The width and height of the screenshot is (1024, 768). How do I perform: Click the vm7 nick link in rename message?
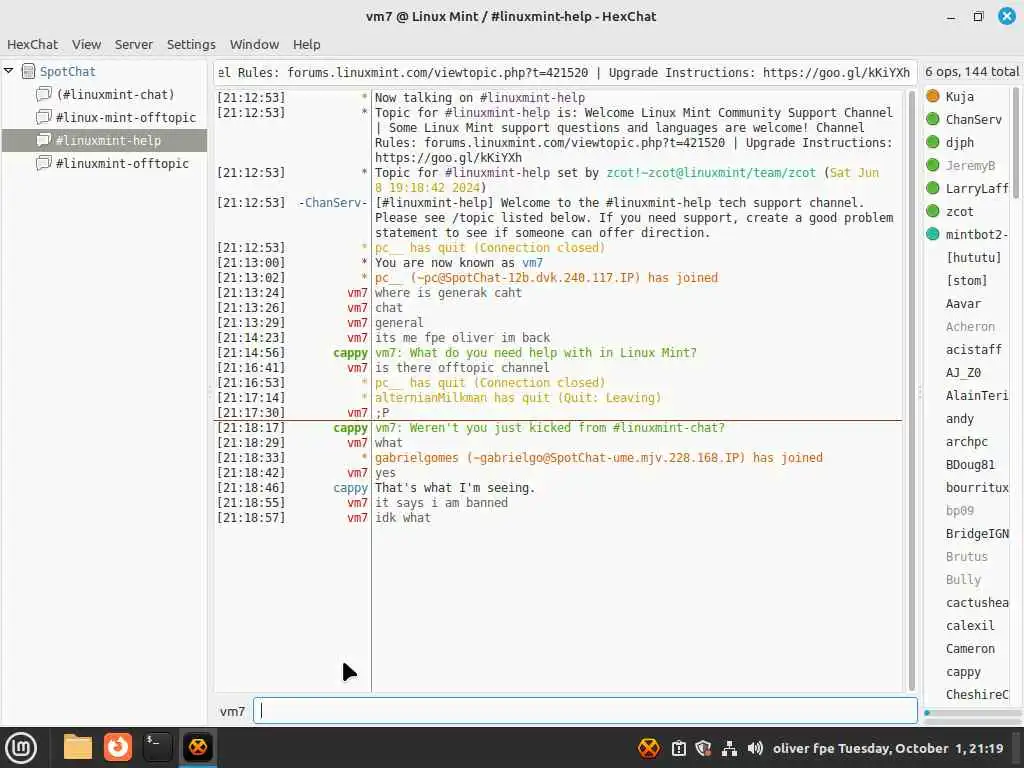point(532,263)
